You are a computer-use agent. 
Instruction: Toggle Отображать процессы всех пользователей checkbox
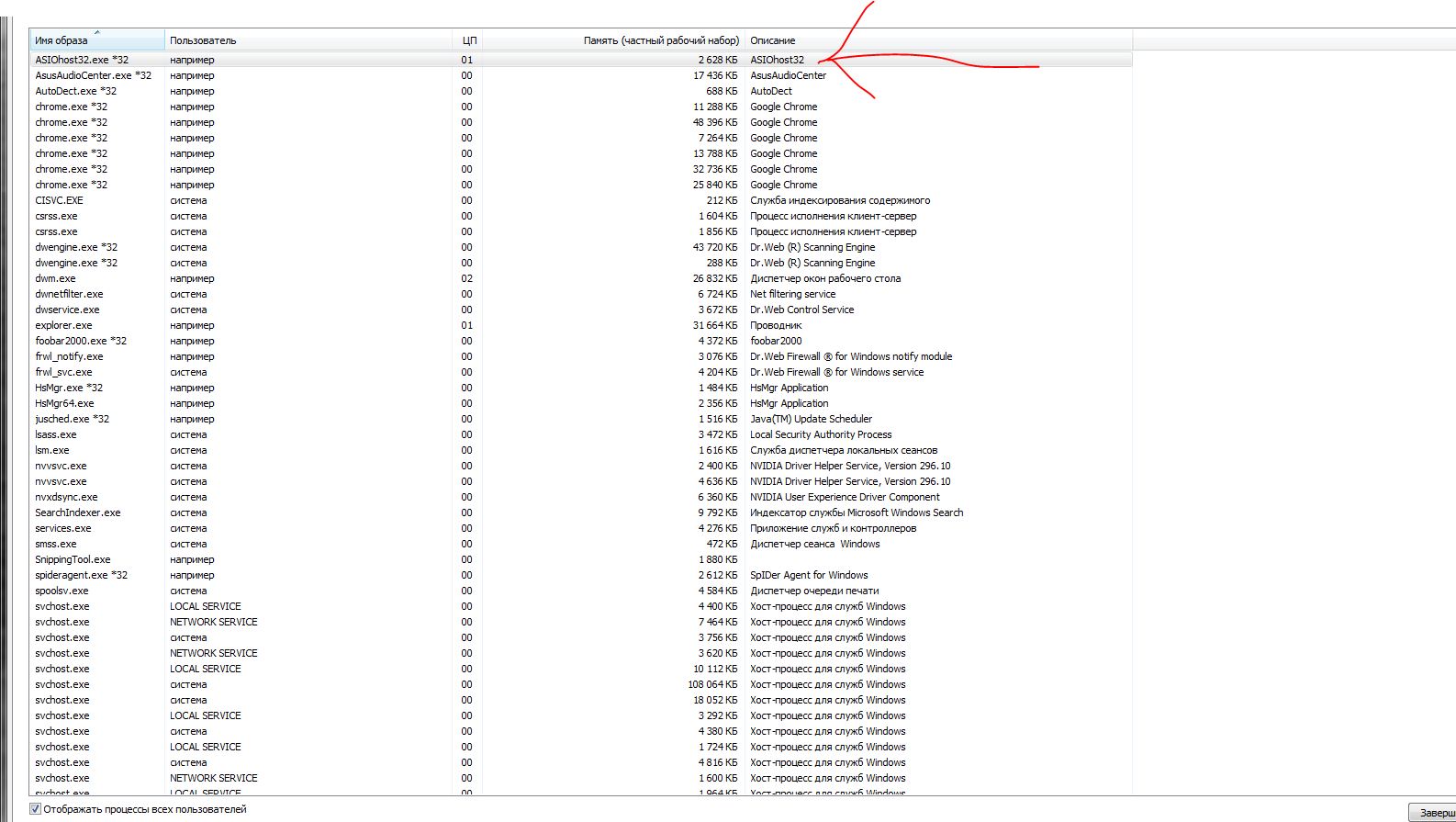pyautogui.click(x=36, y=809)
